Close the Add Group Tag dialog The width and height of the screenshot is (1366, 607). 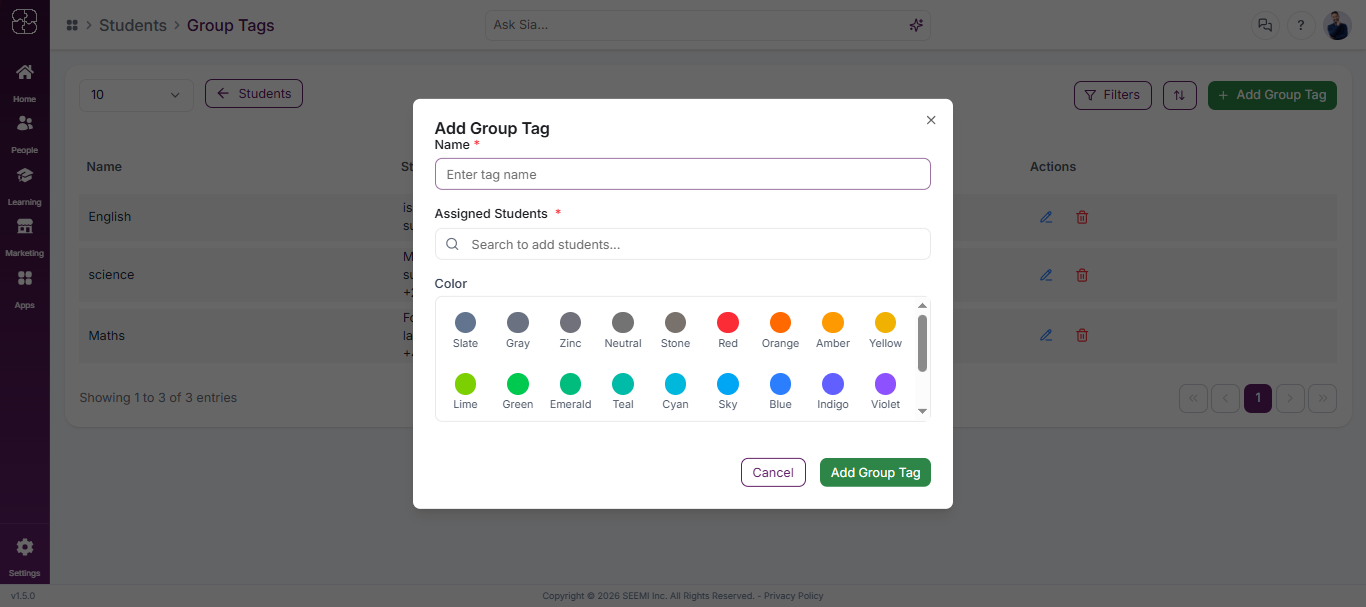[x=931, y=120]
